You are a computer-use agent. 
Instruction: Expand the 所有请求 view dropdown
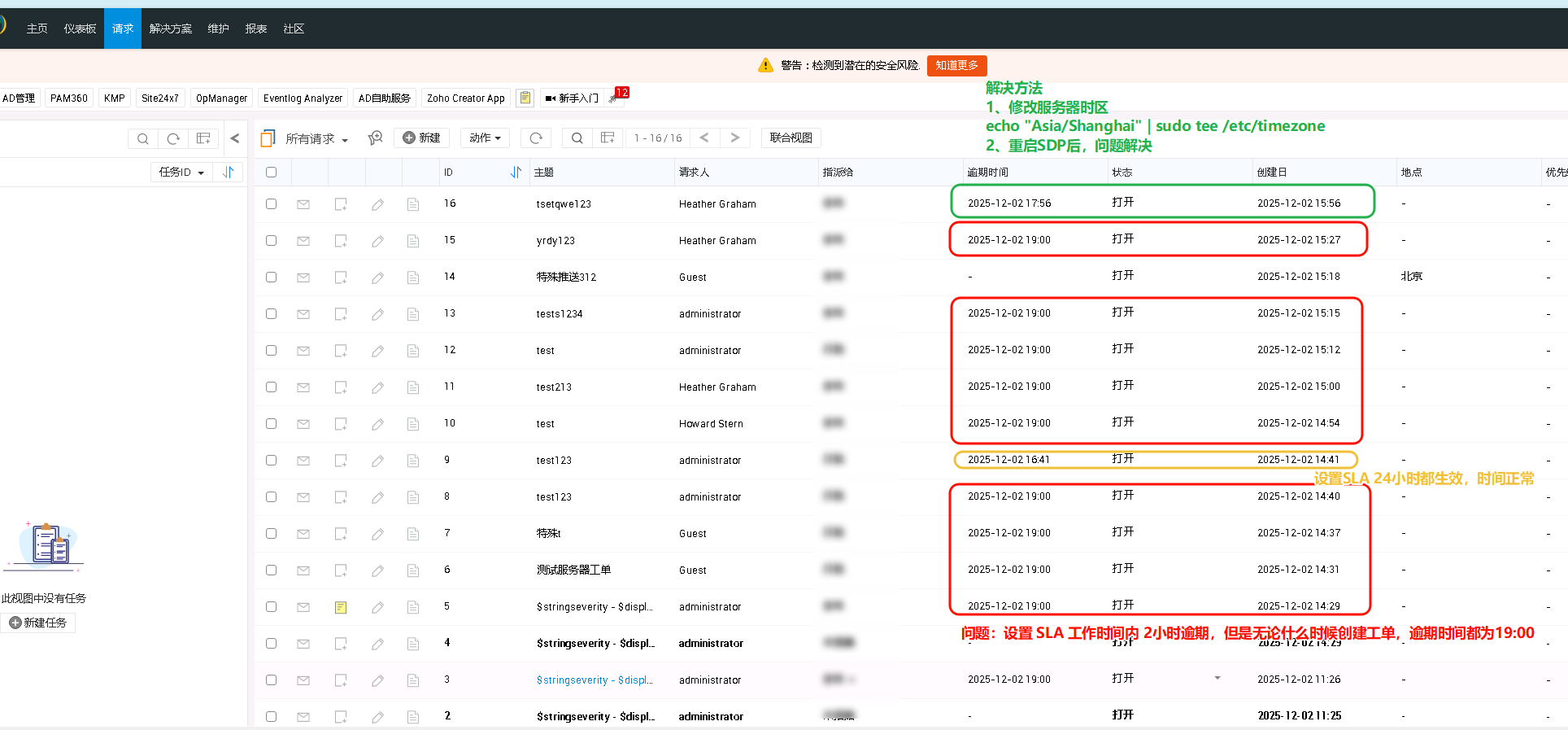click(x=316, y=139)
